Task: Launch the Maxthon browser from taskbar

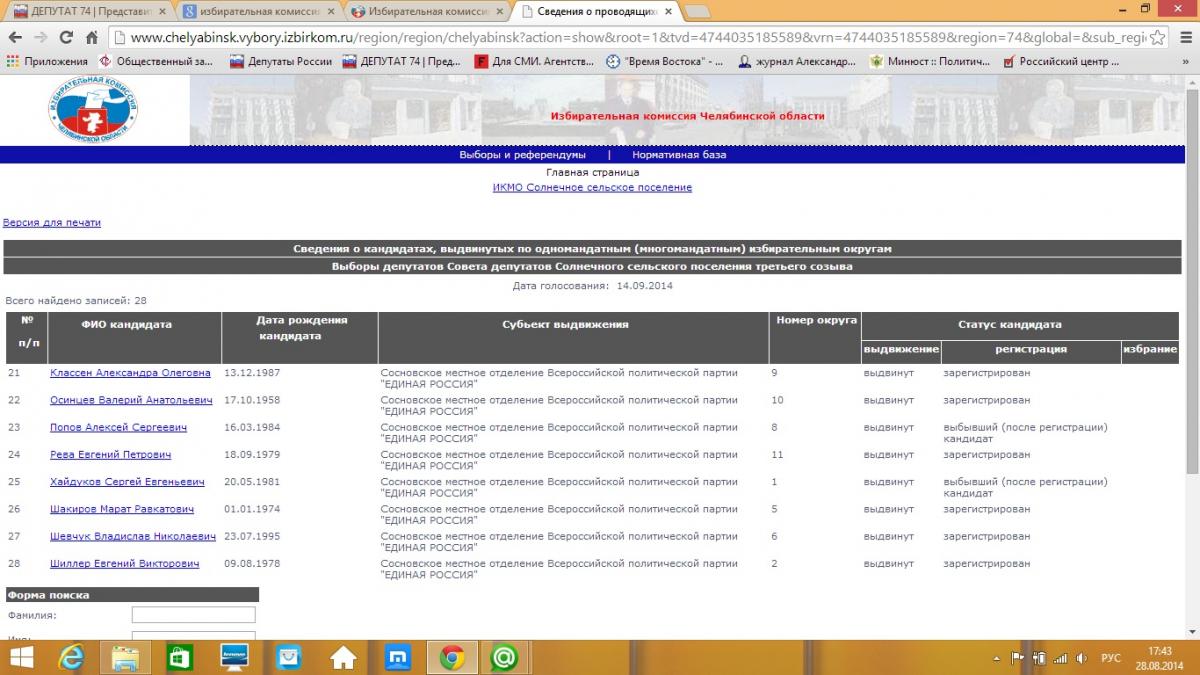Action: point(397,657)
